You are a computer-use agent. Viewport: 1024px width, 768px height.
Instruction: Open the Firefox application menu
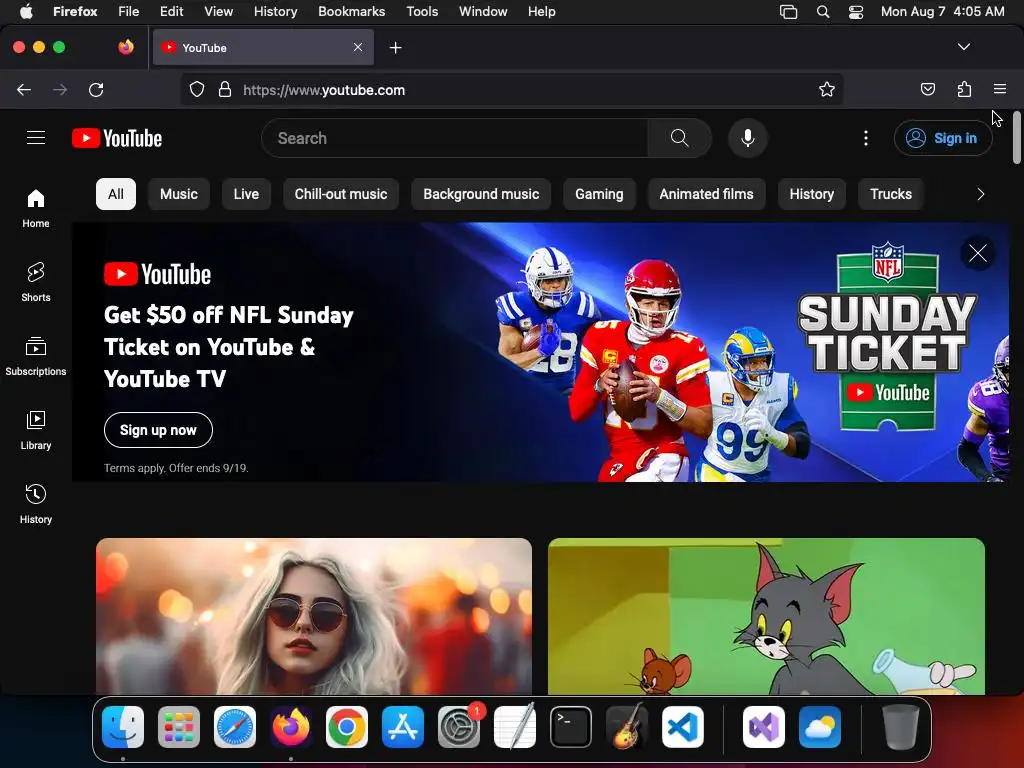1000,89
